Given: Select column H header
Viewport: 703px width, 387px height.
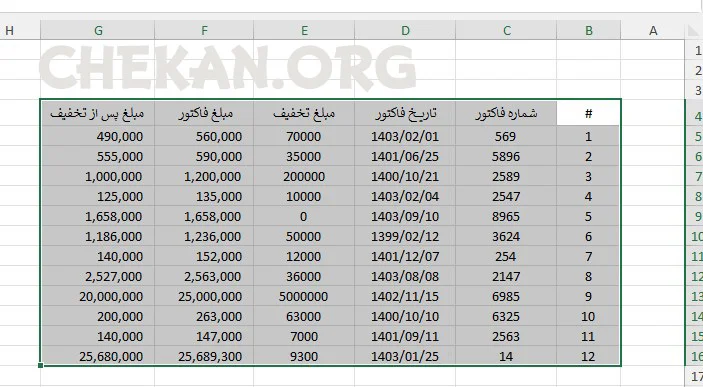Looking at the screenshot, I should pyautogui.click(x=20, y=30).
